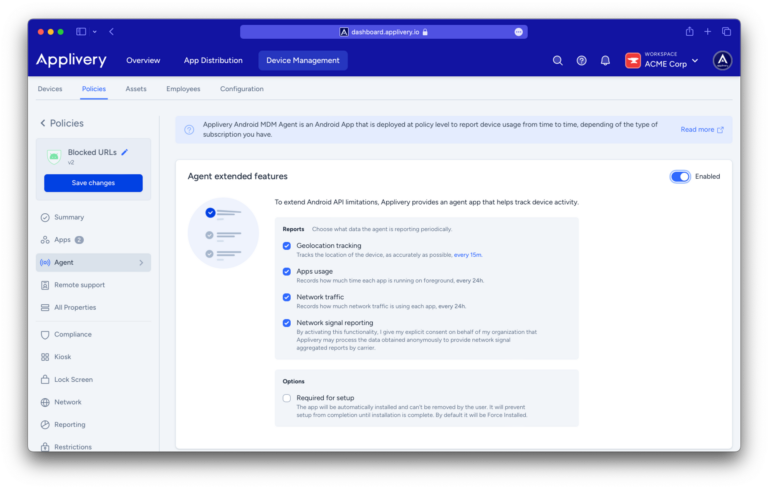Open the Read more link
The image size is (768, 488).
pyautogui.click(x=701, y=130)
